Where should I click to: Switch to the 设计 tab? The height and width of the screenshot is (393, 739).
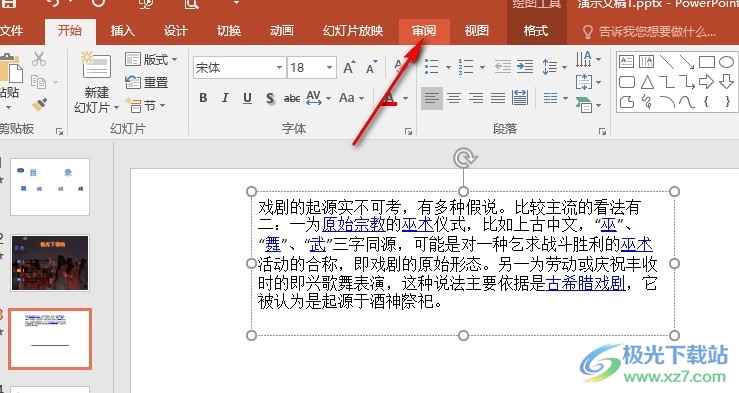coord(175,31)
